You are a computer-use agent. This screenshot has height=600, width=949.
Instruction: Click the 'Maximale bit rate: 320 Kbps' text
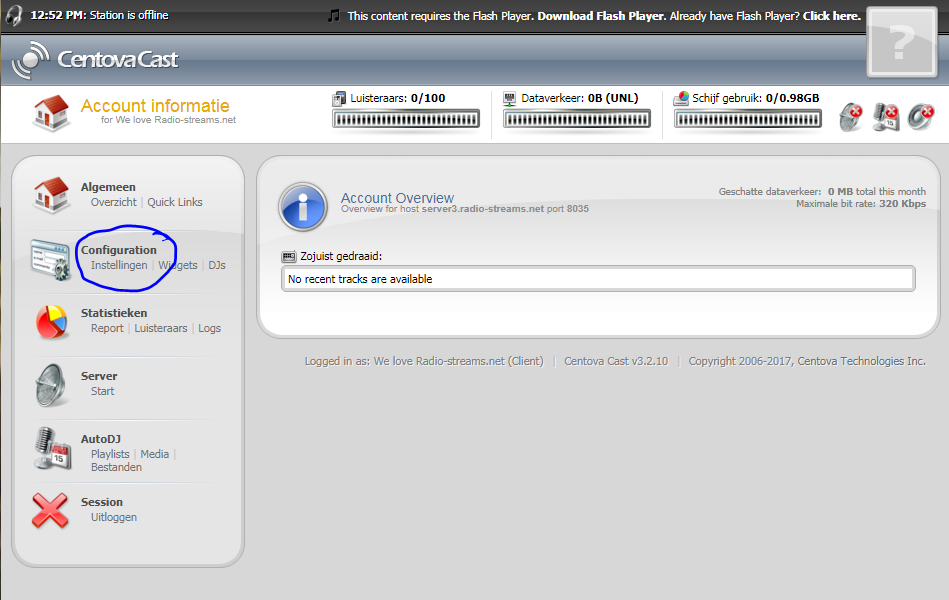point(861,203)
